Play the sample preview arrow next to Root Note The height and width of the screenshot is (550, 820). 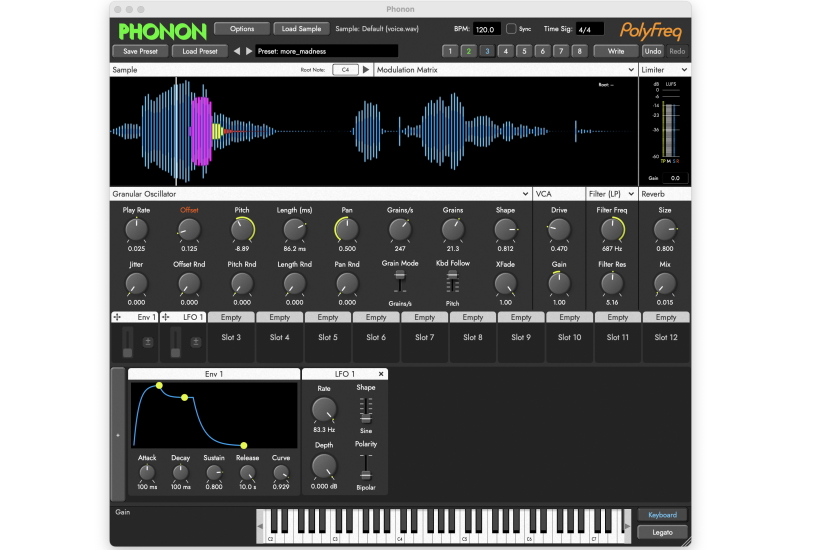pos(366,70)
